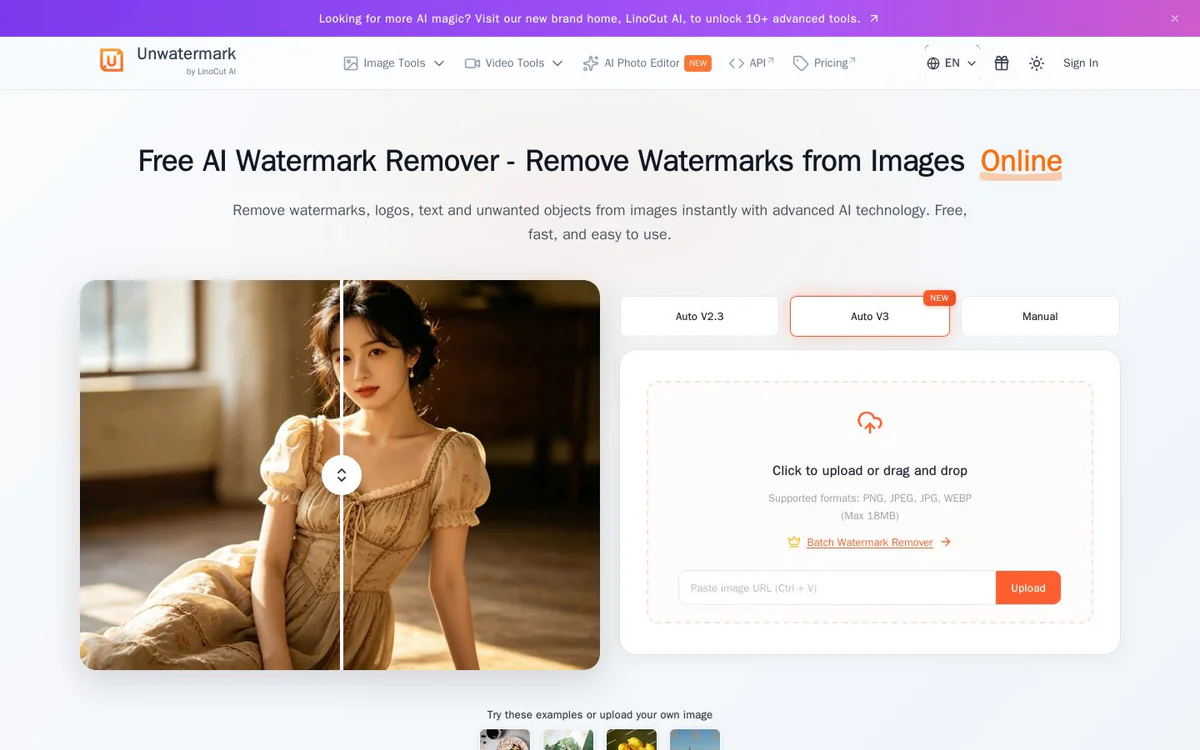
Task: Click the API code brackets icon
Action: click(x=737, y=63)
